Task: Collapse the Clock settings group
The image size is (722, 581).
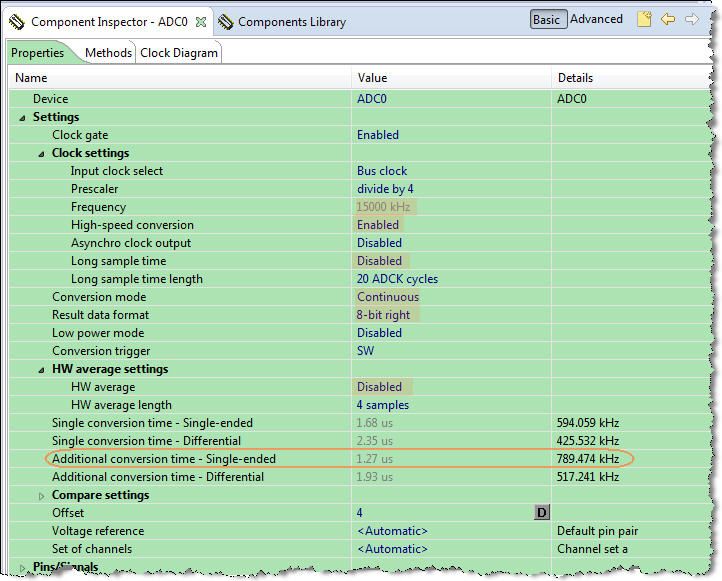Action: click(x=41, y=154)
